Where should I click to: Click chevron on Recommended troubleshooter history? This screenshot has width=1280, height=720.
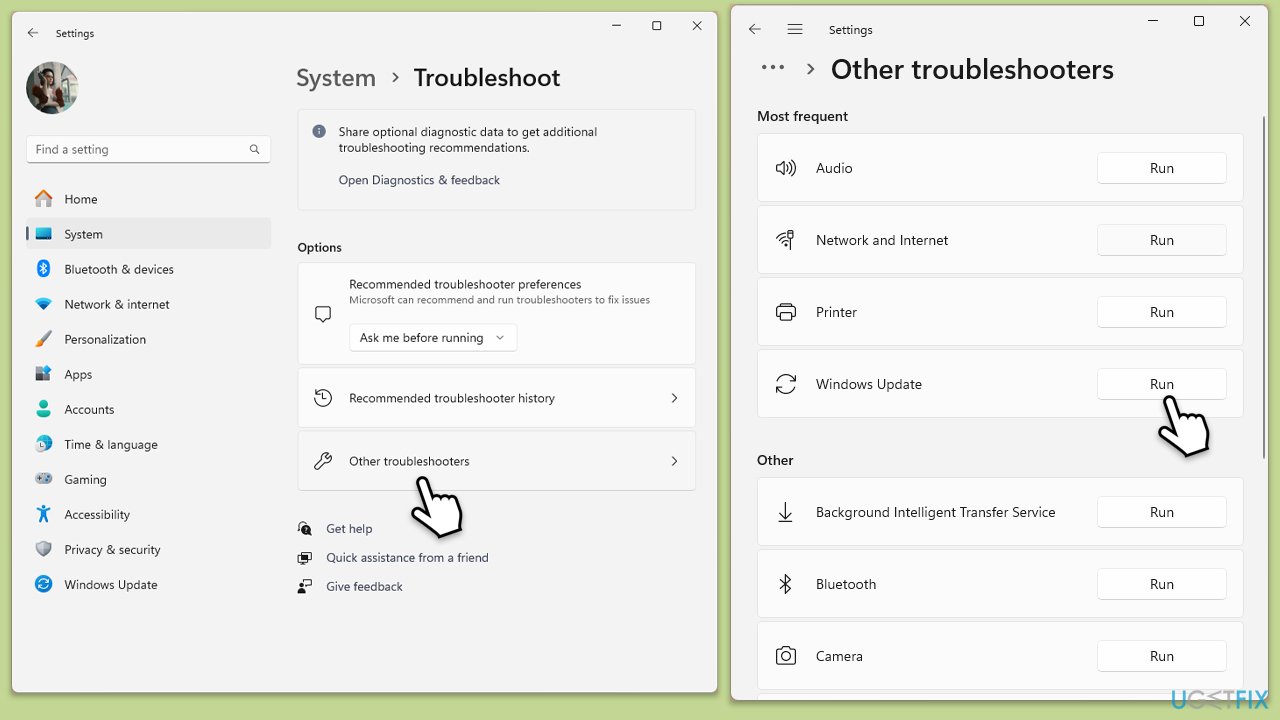(674, 398)
